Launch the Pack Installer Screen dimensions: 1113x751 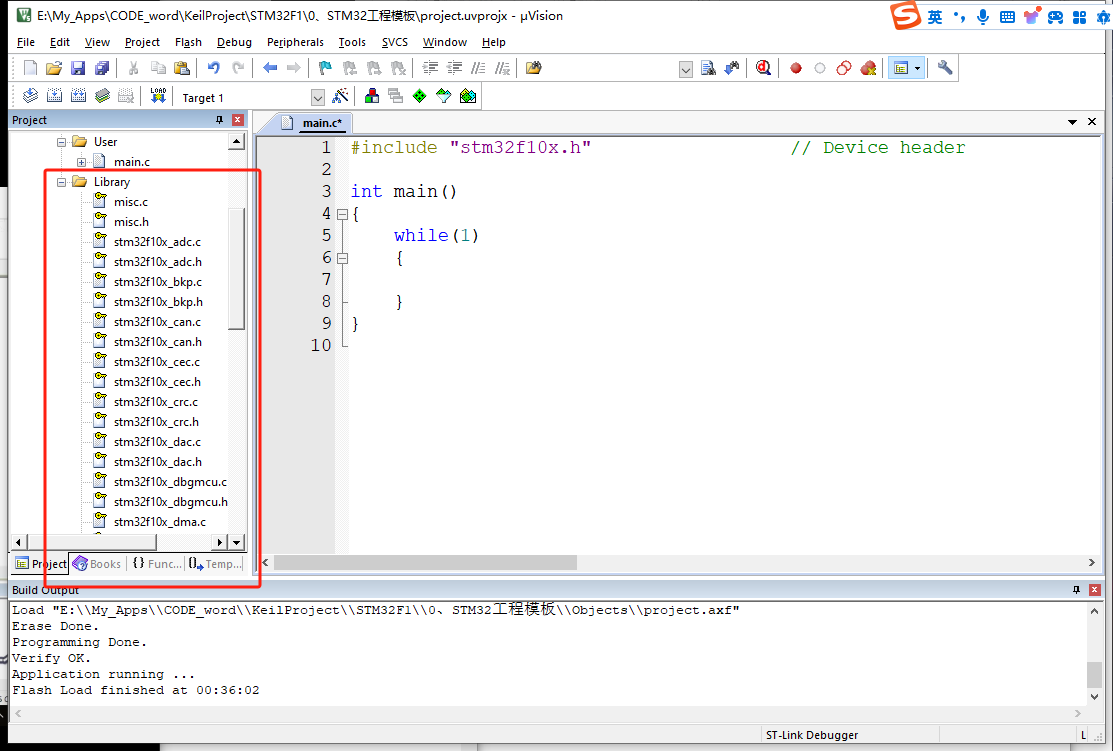[468, 96]
